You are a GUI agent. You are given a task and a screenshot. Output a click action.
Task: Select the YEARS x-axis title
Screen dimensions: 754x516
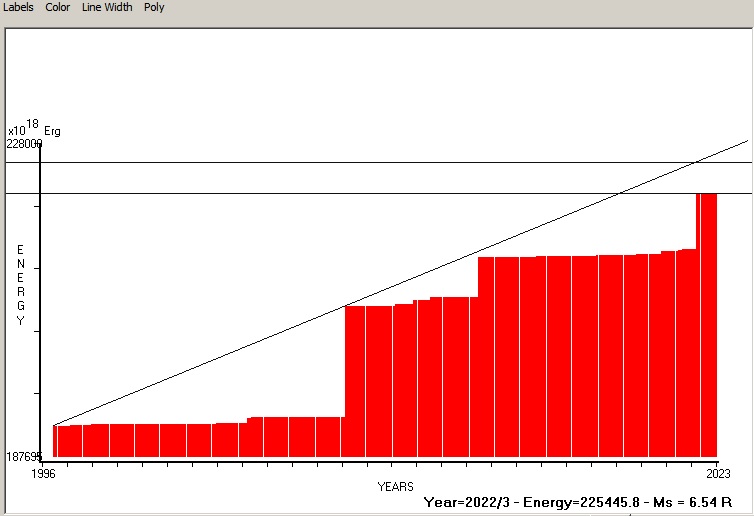click(x=395, y=486)
